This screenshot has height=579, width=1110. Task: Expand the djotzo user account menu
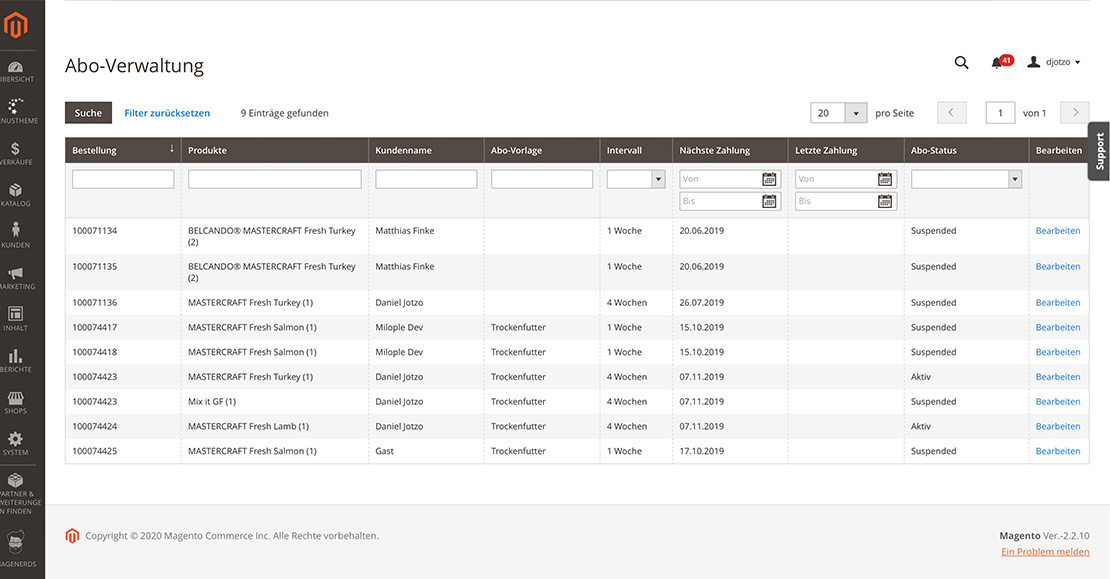1054,62
